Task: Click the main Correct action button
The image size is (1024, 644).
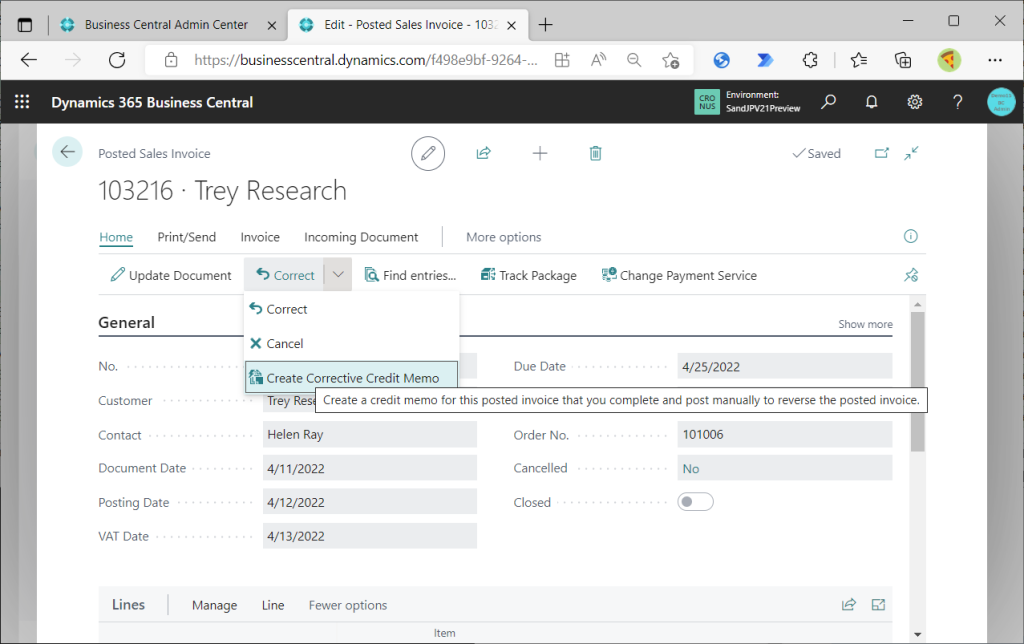Action: (285, 275)
